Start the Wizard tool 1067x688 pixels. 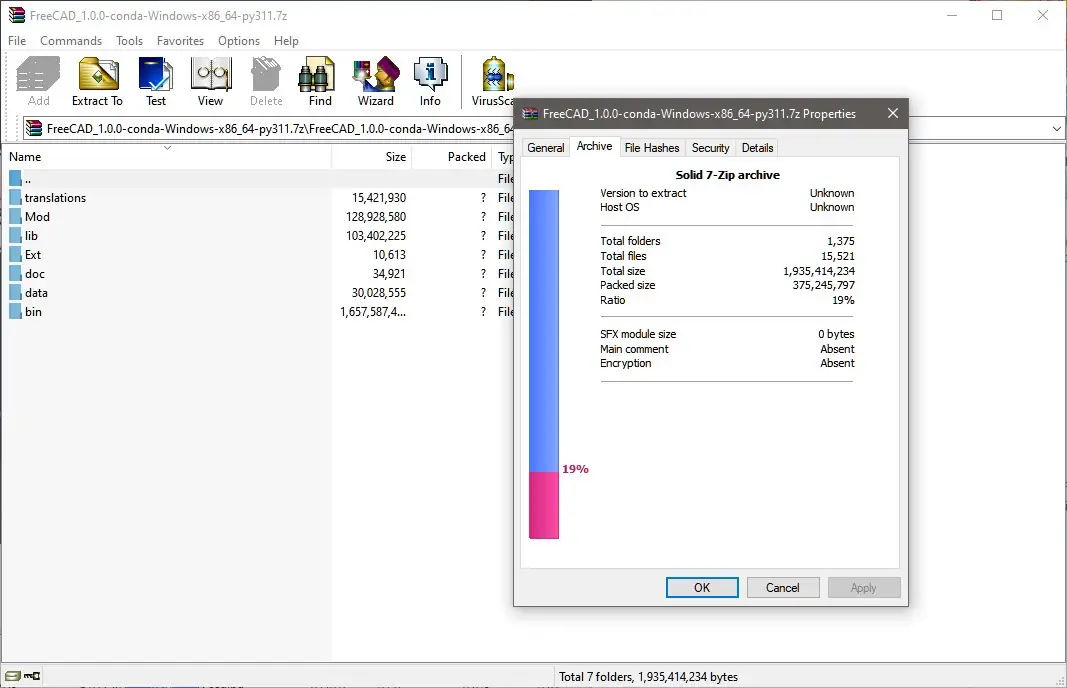pyautogui.click(x=376, y=82)
